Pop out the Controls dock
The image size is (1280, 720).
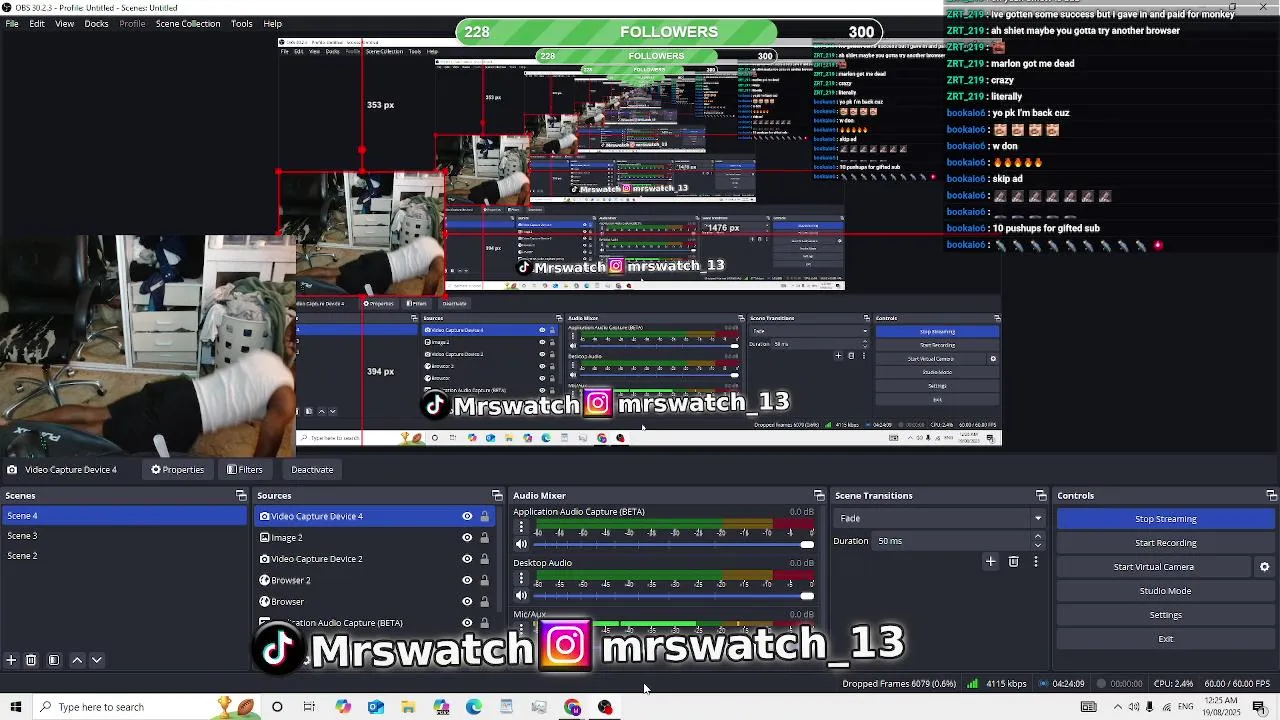point(1271,495)
